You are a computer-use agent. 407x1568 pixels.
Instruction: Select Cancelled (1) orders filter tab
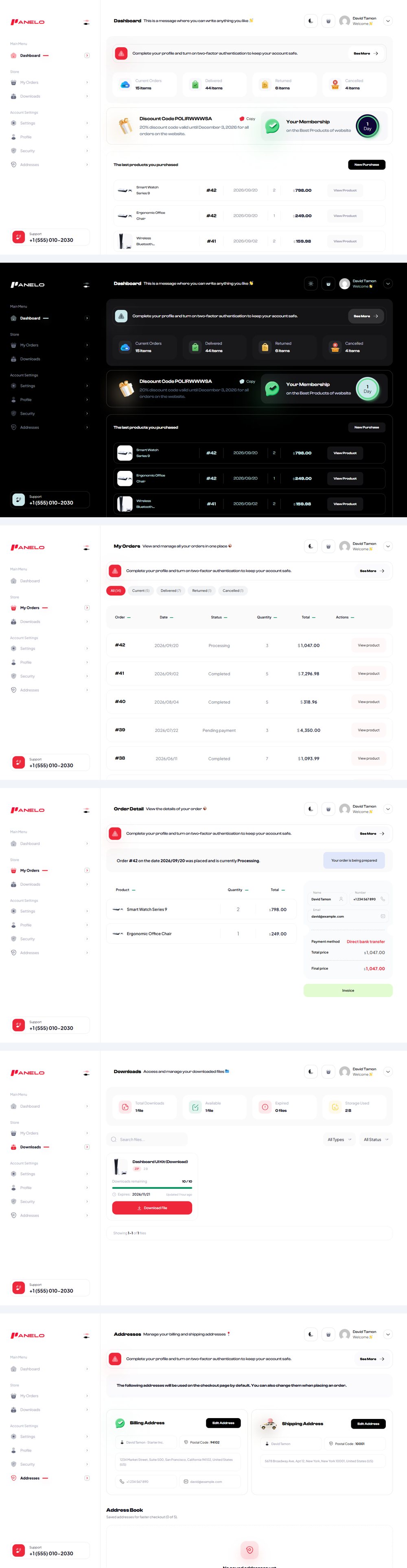click(x=233, y=591)
